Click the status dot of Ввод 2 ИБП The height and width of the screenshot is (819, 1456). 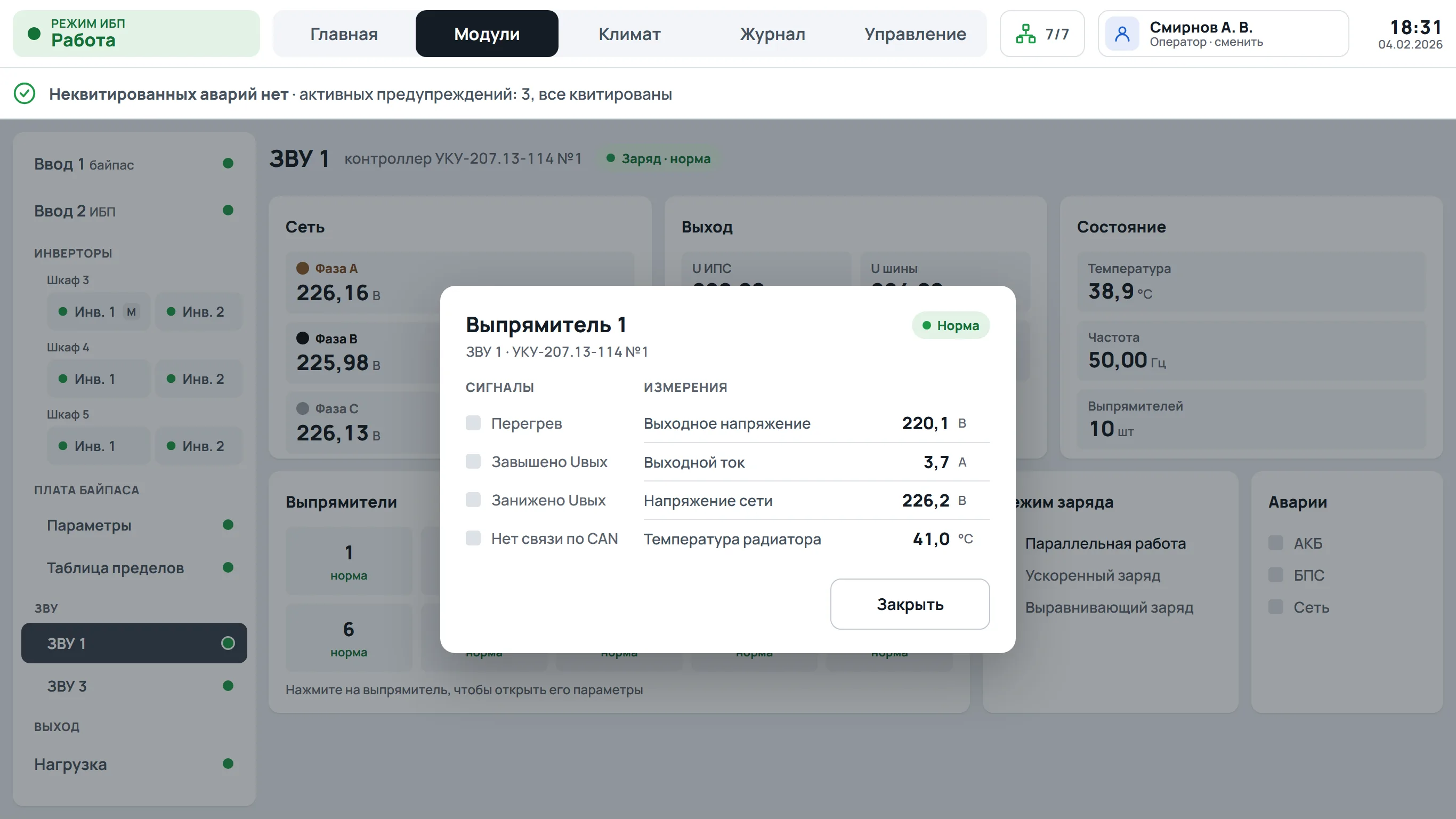[x=228, y=211]
